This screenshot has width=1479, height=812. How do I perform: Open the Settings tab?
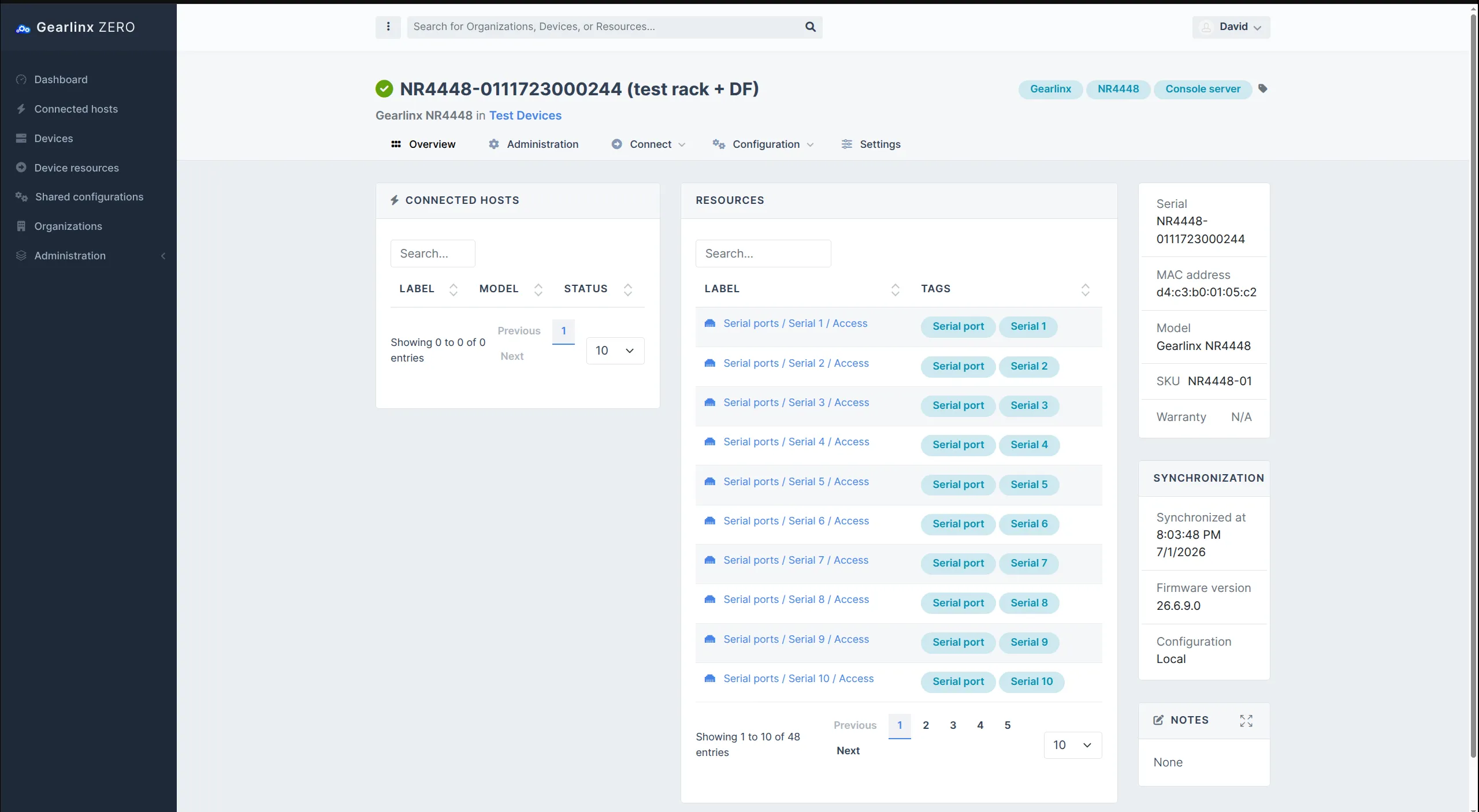pos(871,144)
